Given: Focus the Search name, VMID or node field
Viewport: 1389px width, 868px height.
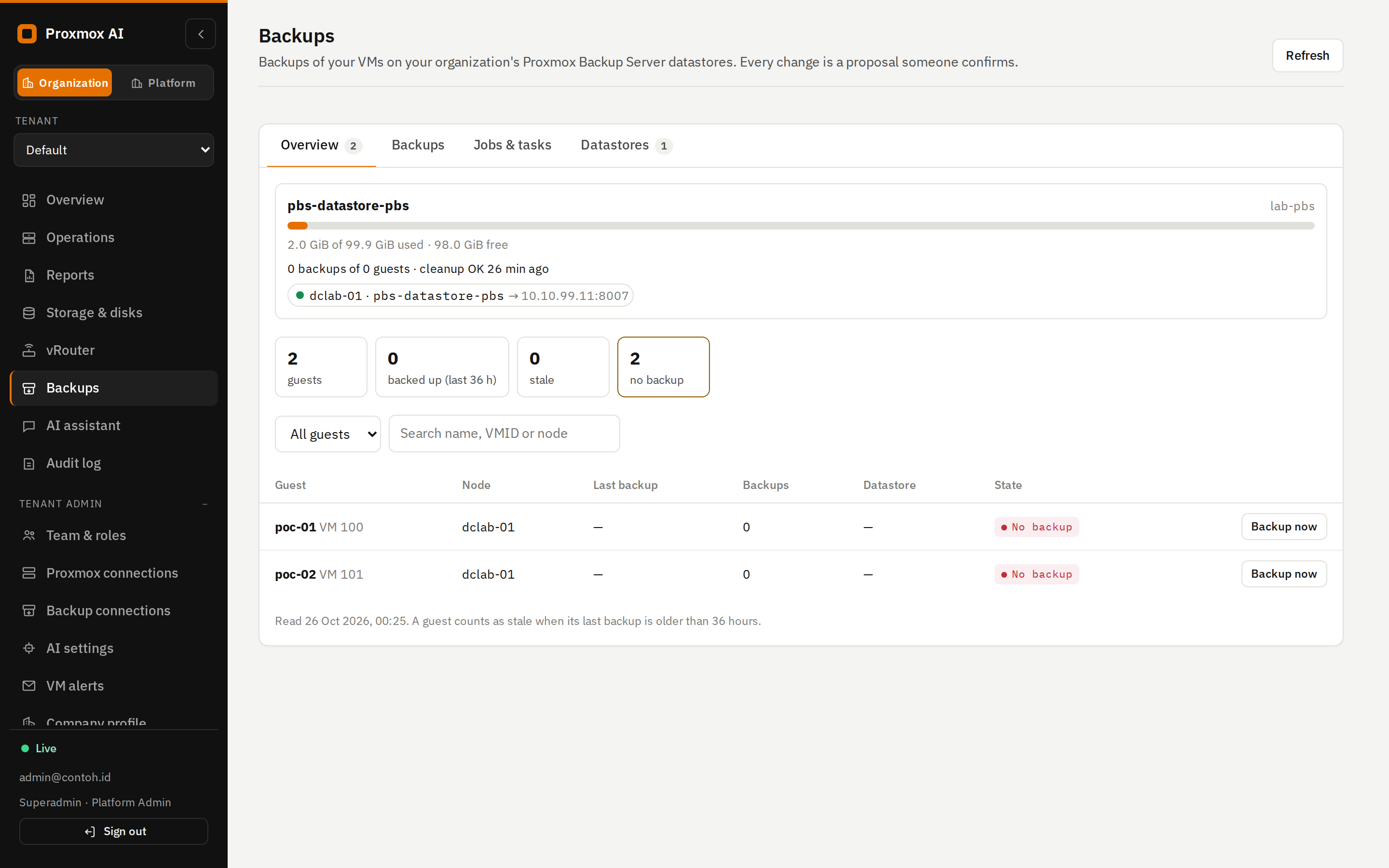Looking at the screenshot, I should click(504, 434).
